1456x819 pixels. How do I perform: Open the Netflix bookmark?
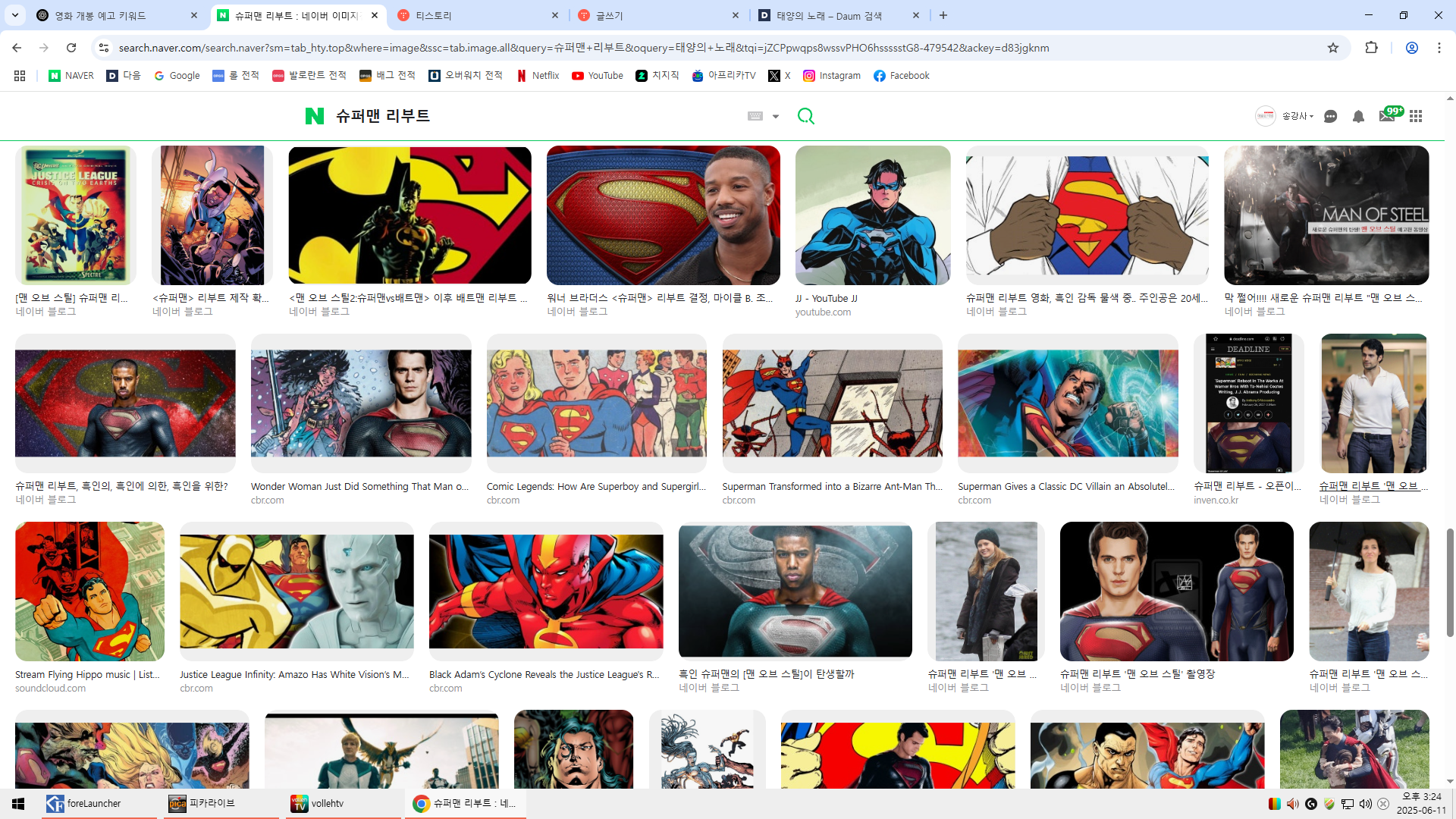(x=538, y=76)
